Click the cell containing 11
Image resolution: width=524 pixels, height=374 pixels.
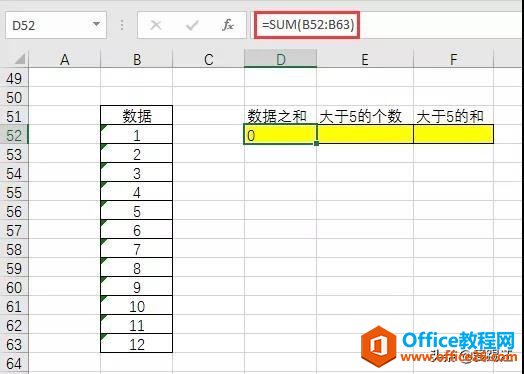(x=136, y=325)
